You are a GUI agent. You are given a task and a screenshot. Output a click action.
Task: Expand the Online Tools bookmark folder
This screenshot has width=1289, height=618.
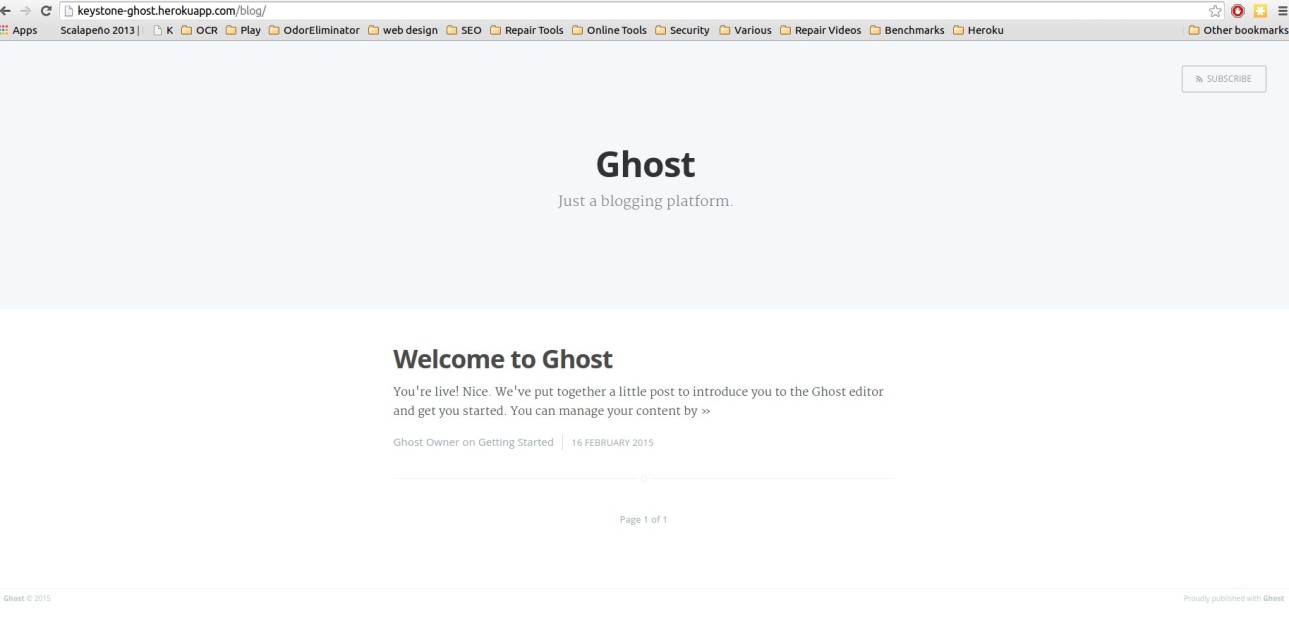[610, 30]
